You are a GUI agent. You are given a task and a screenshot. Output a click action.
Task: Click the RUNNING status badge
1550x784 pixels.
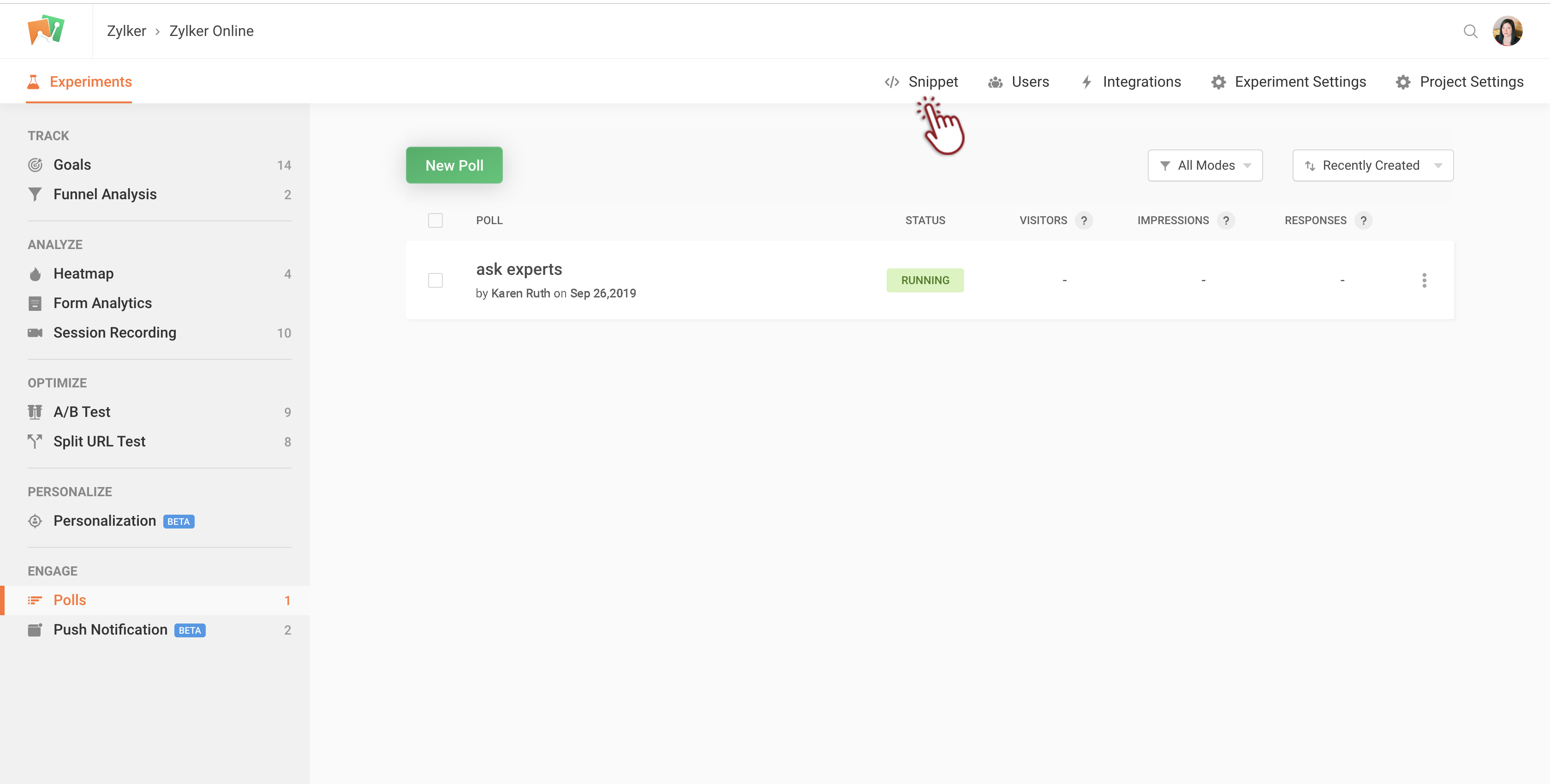(x=925, y=280)
